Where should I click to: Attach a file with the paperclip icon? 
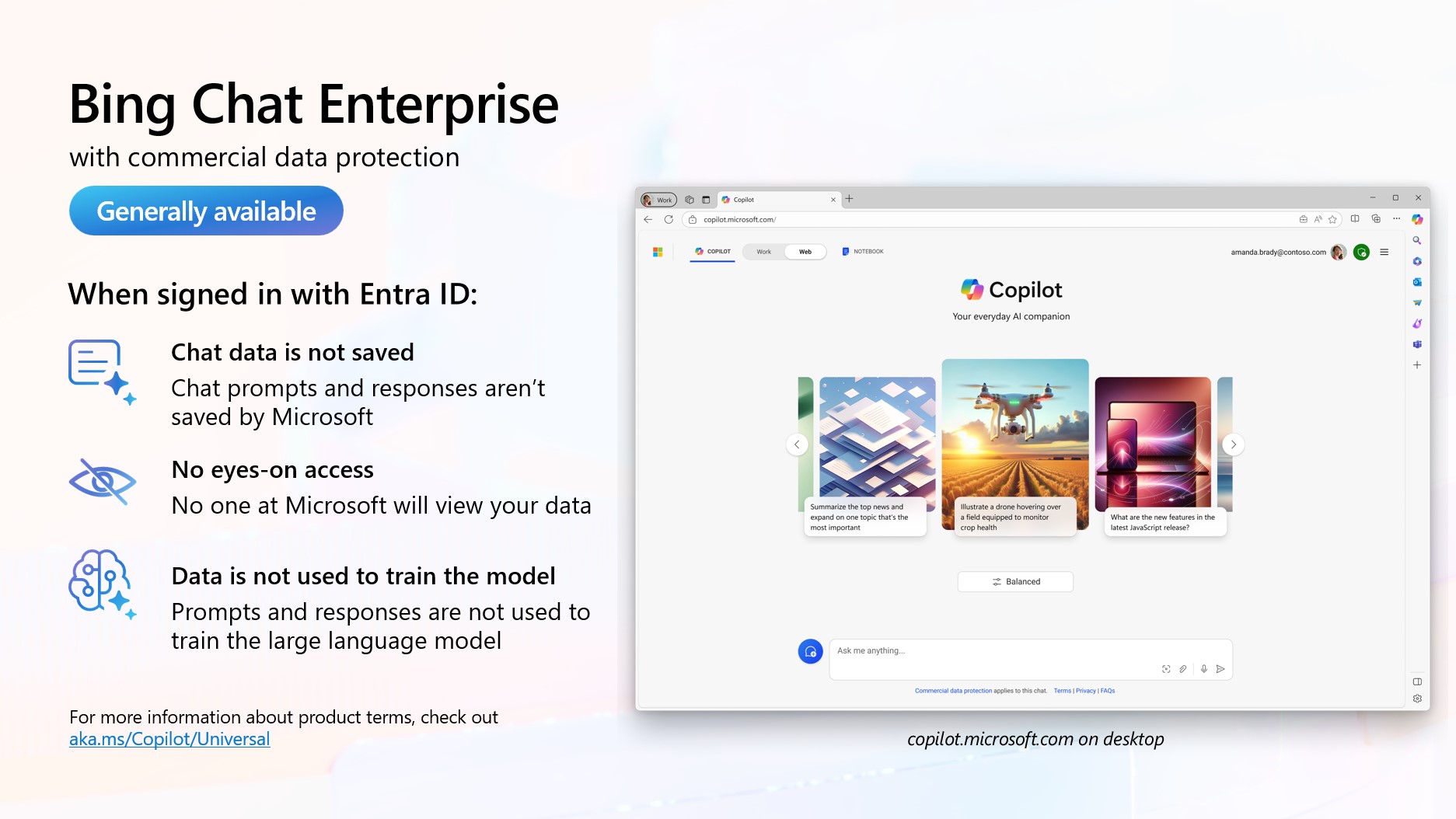click(x=1183, y=669)
